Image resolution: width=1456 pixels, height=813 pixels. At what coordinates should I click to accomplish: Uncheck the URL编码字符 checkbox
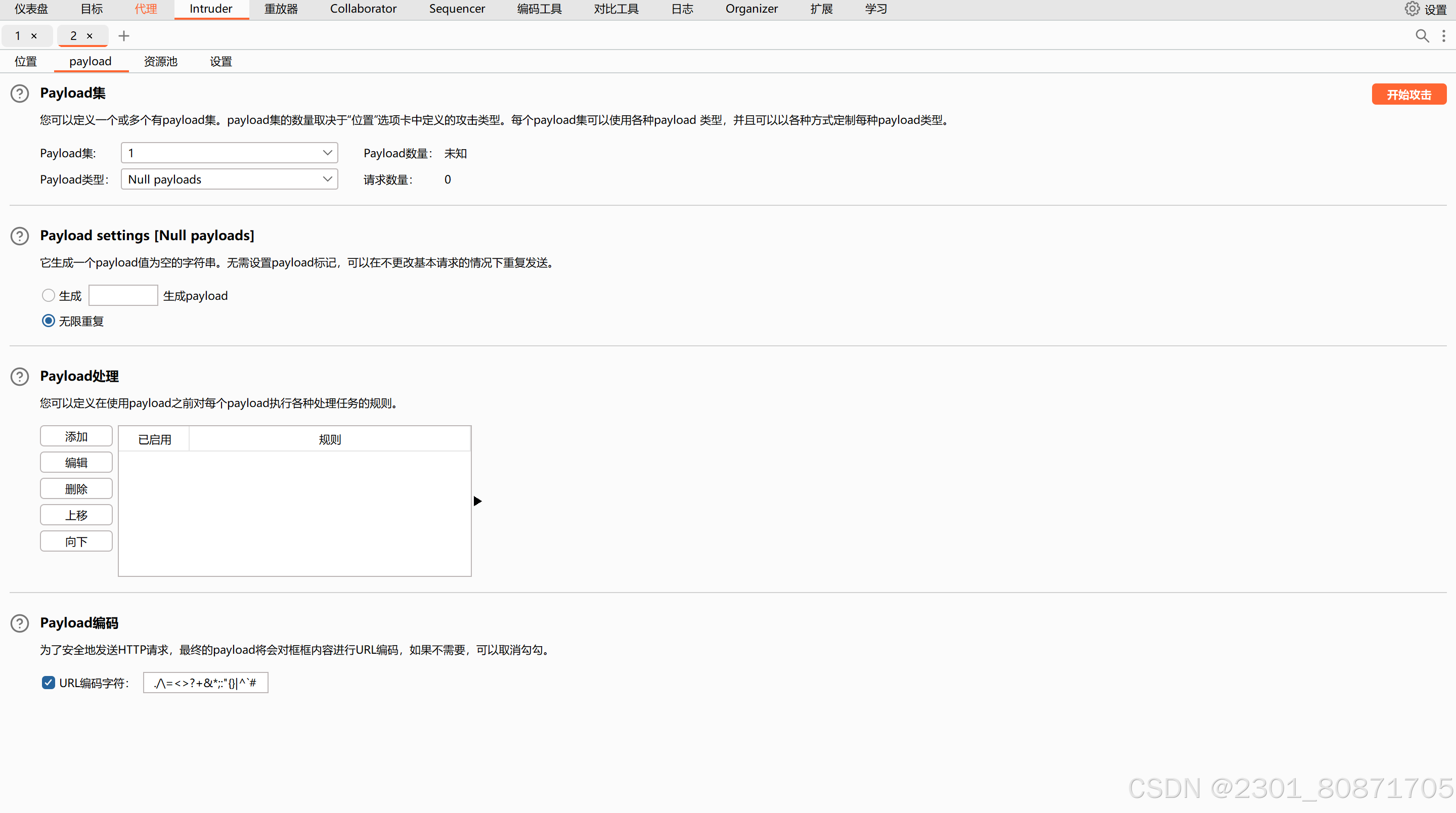(49, 683)
